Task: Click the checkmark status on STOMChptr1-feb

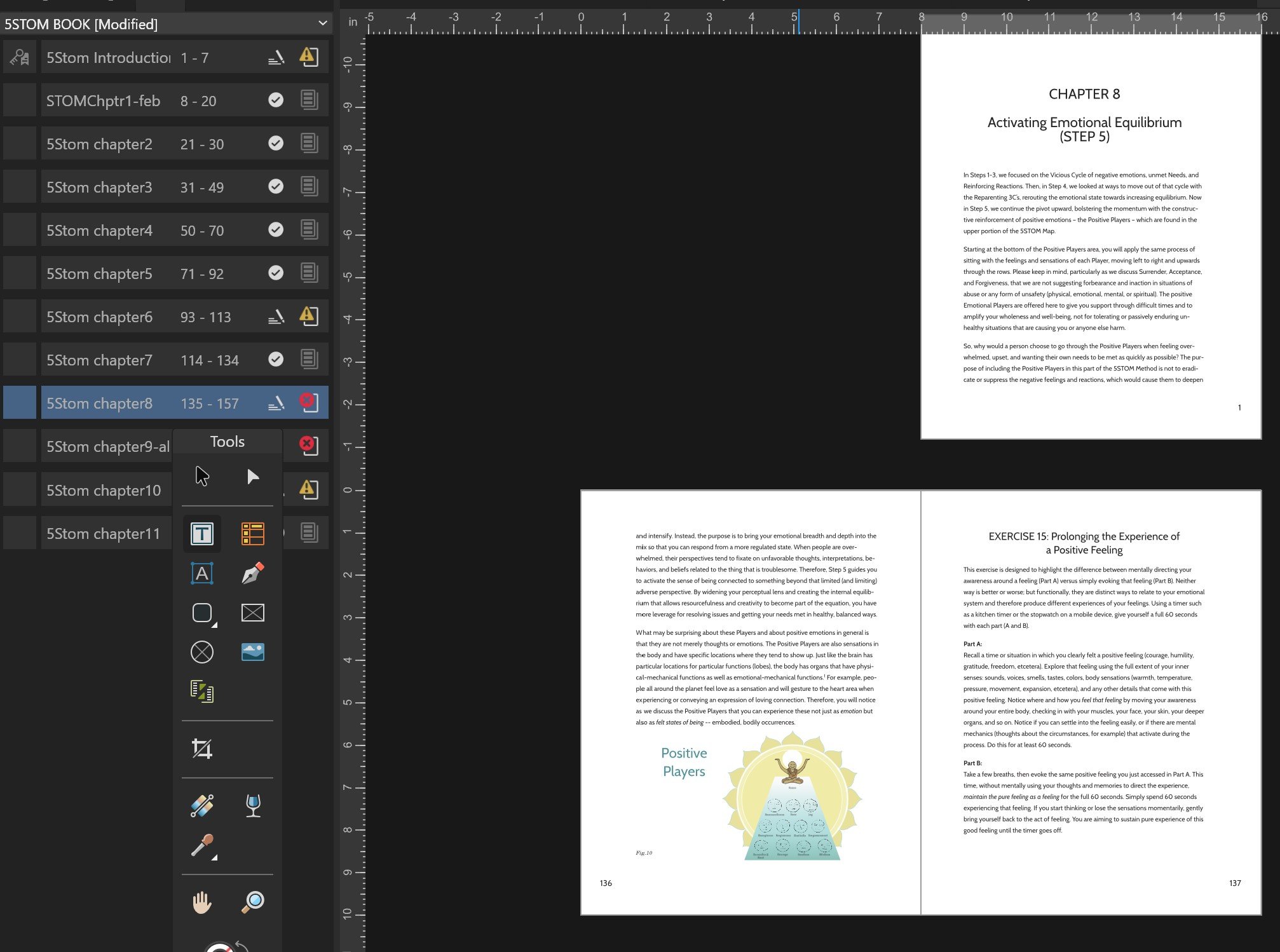Action: 276,100
